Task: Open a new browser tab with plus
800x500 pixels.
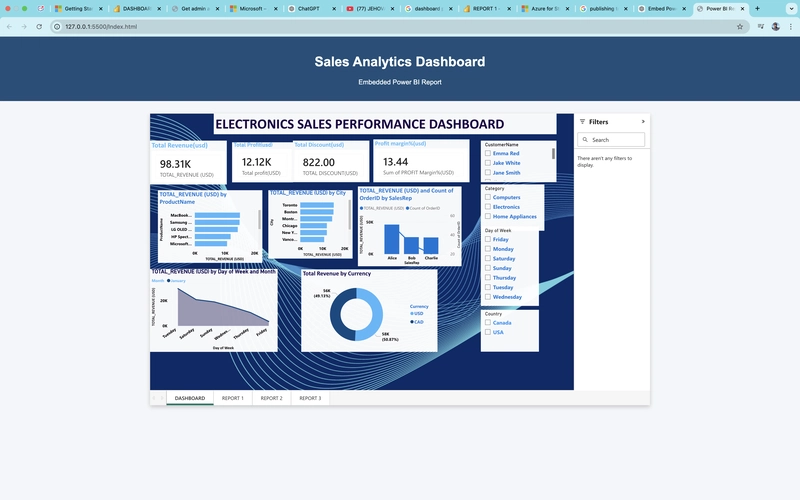Action: click(x=757, y=9)
